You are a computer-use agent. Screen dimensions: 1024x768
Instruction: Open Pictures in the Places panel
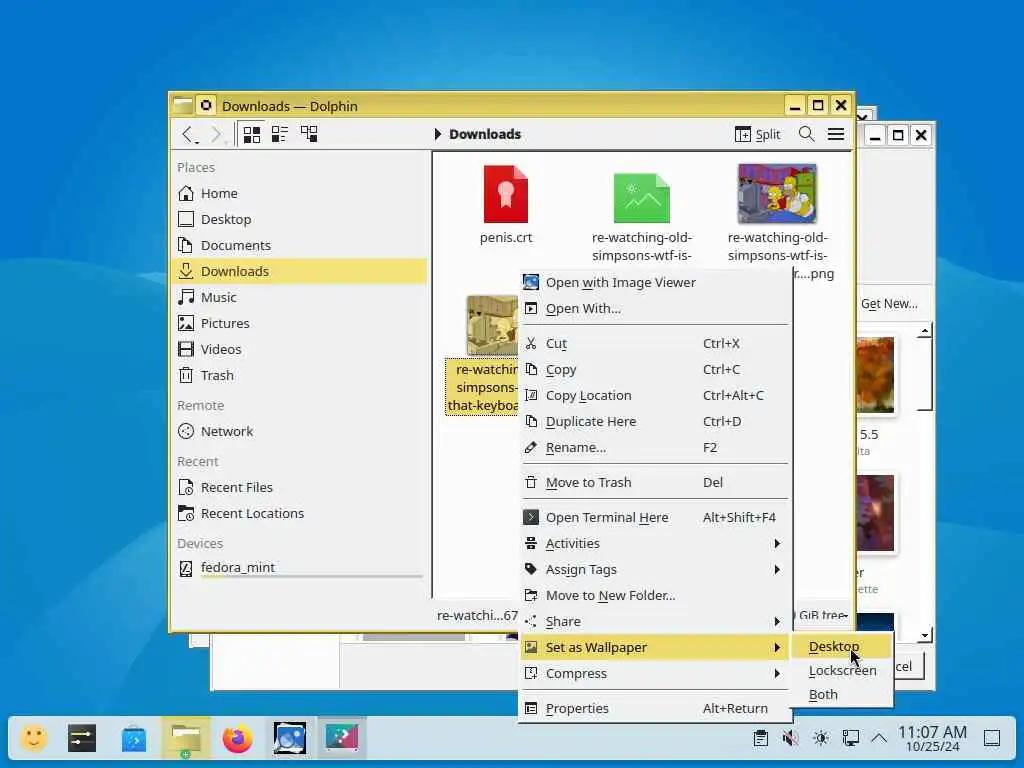[300, 323]
